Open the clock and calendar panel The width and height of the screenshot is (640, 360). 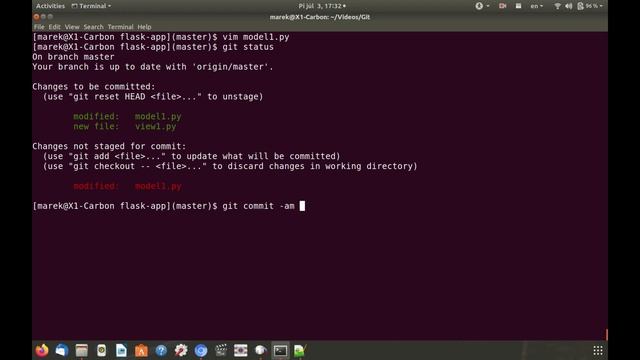coord(322,6)
